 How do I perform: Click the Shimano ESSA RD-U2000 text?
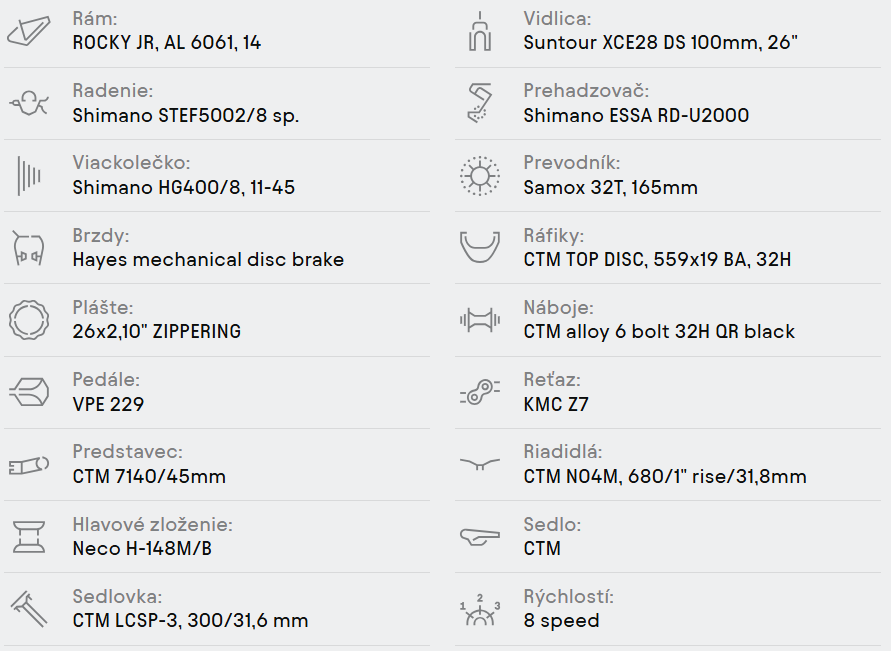pyautogui.click(x=636, y=116)
